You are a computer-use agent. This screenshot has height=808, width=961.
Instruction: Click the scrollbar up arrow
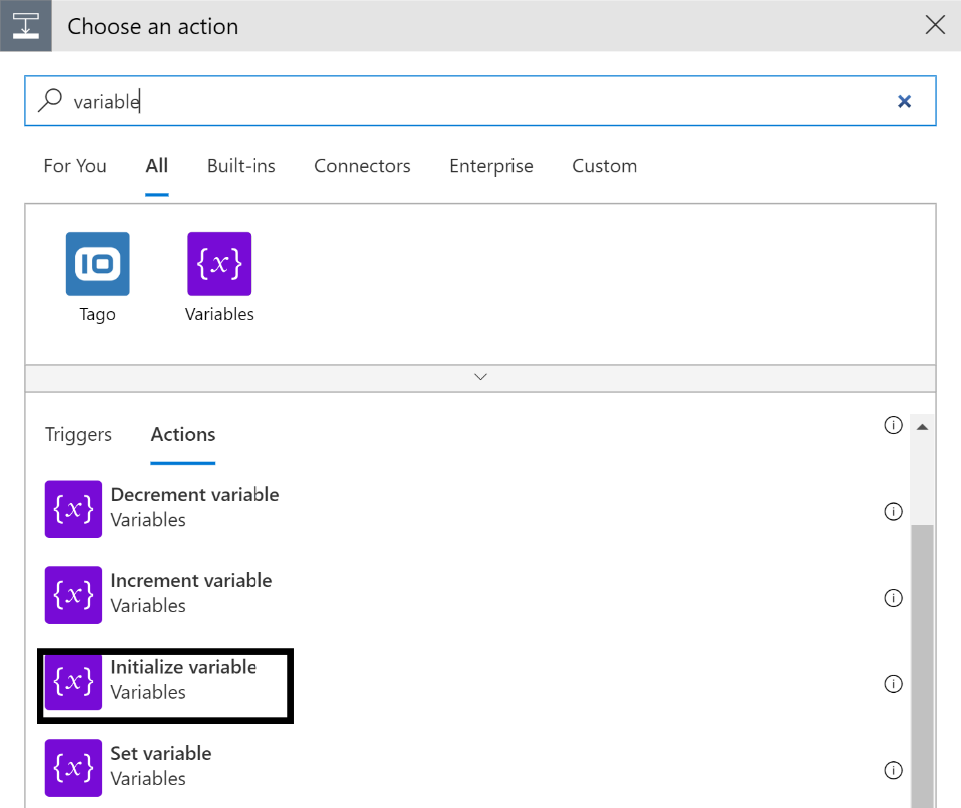pyautogui.click(x=922, y=427)
